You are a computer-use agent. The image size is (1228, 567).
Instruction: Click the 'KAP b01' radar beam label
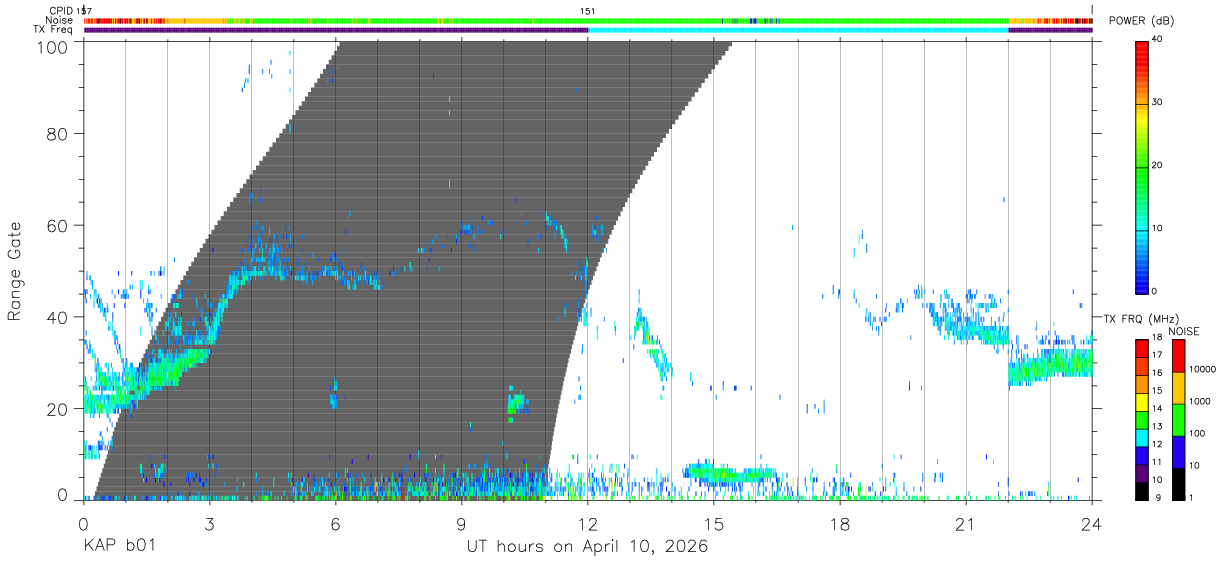click(x=119, y=547)
